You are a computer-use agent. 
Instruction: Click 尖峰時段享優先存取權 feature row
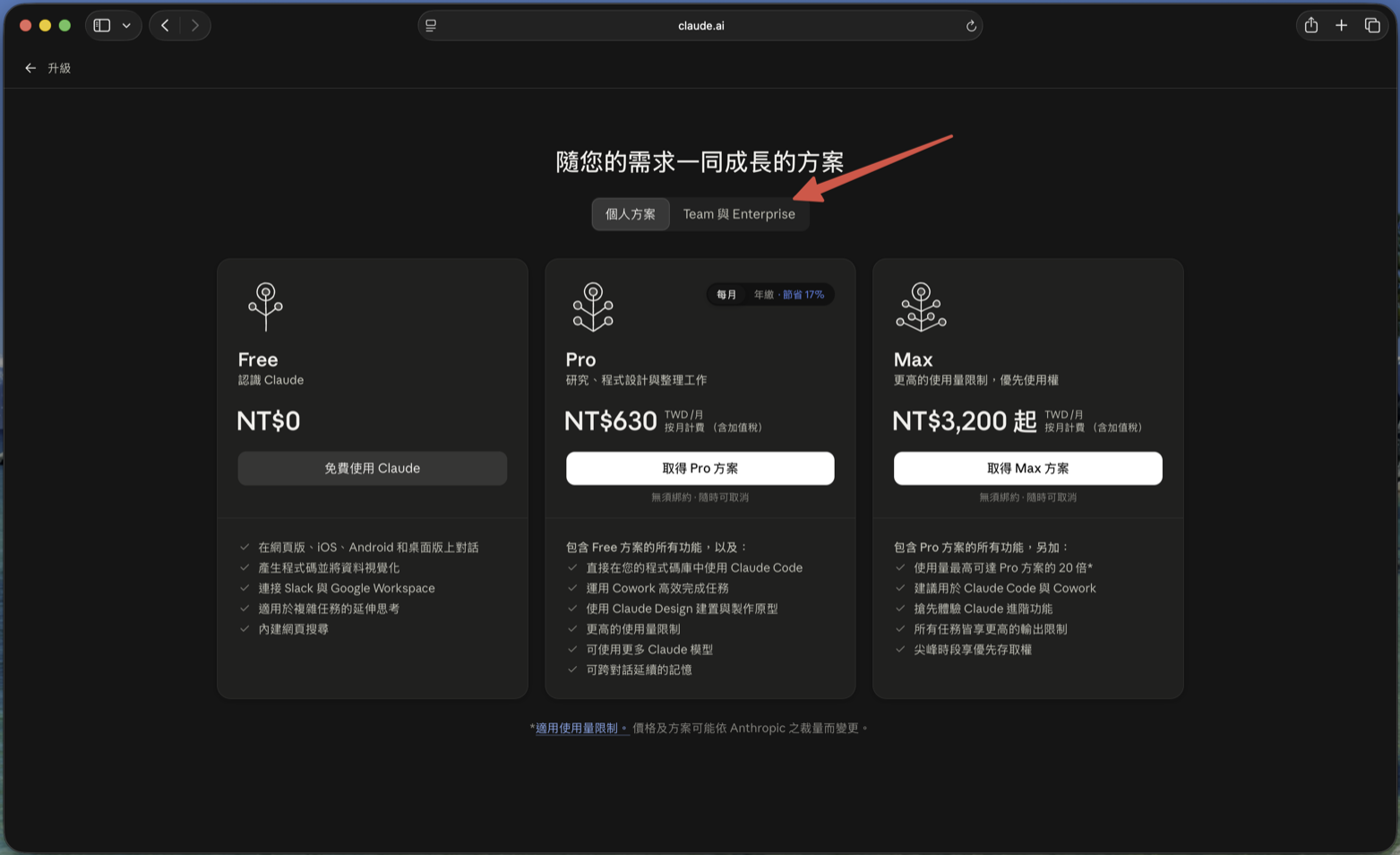973,650
